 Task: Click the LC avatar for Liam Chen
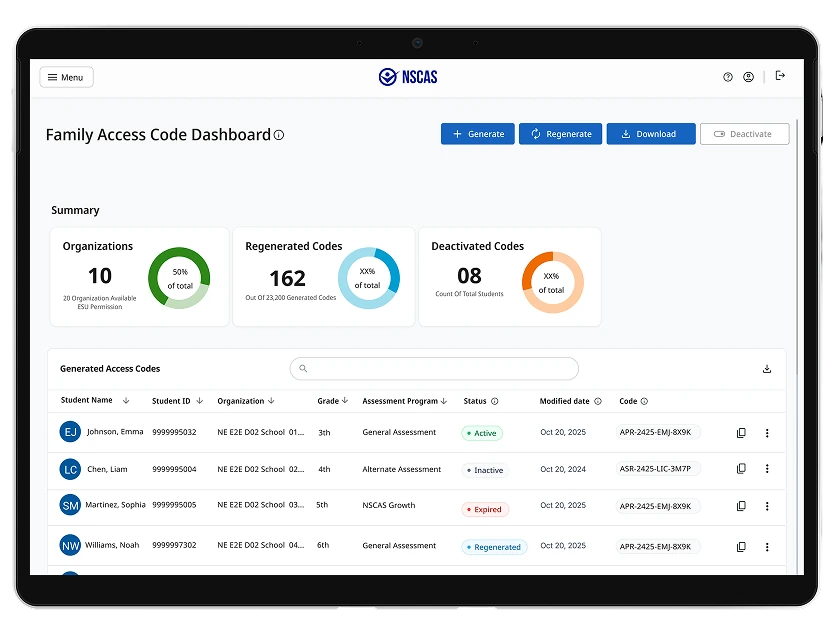tap(70, 469)
